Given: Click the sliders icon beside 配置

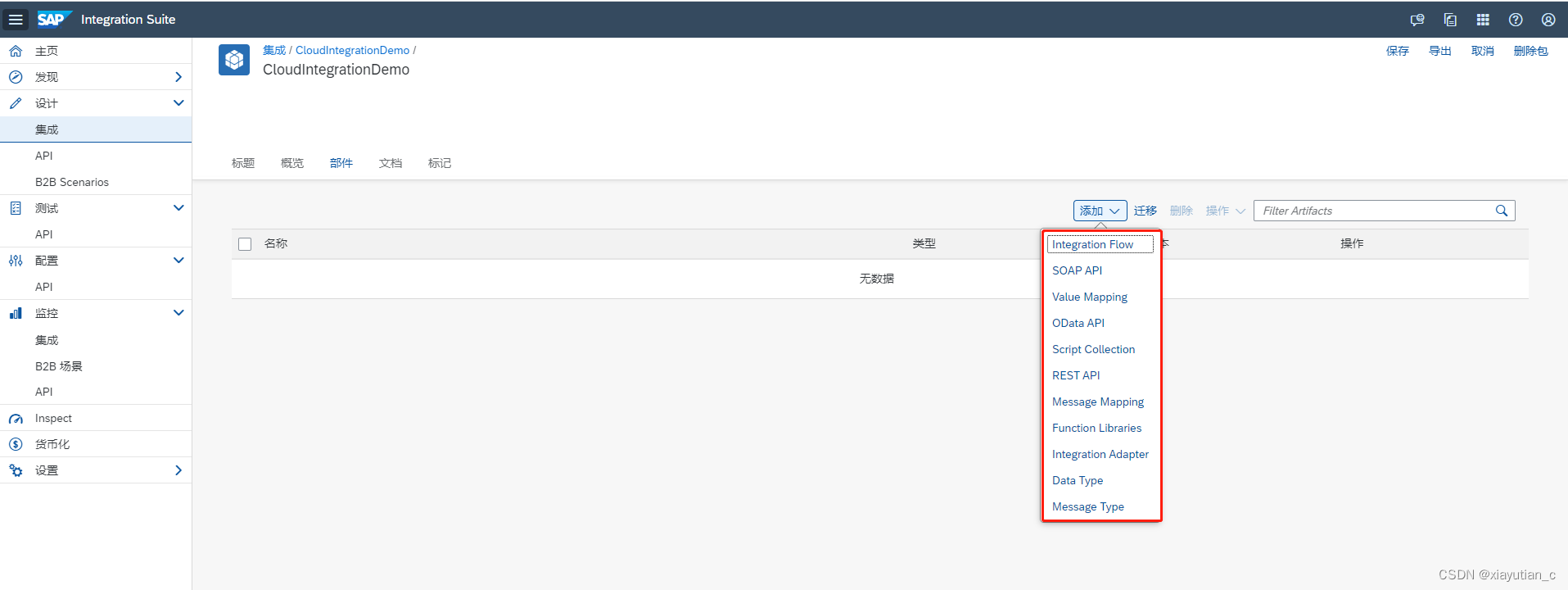Looking at the screenshot, I should [16, 261].
